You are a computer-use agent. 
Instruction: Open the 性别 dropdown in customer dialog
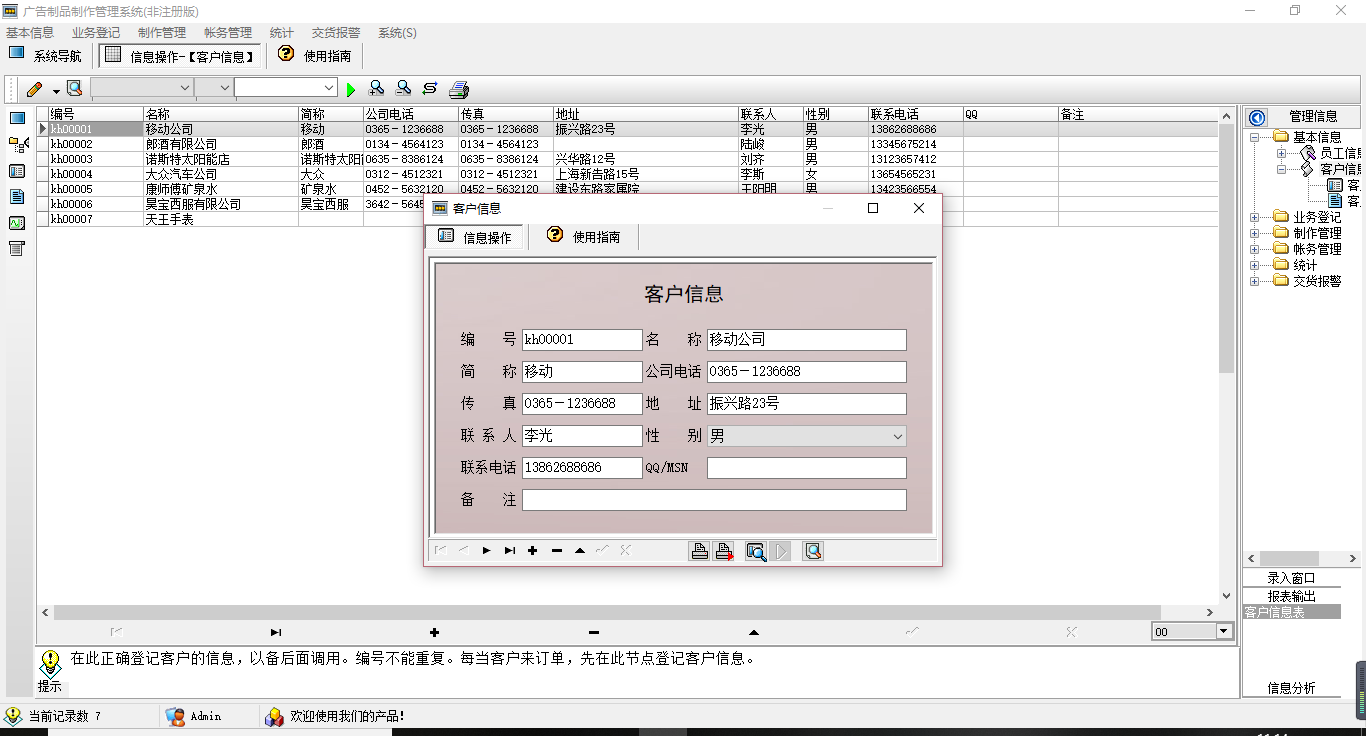(807, 436)
